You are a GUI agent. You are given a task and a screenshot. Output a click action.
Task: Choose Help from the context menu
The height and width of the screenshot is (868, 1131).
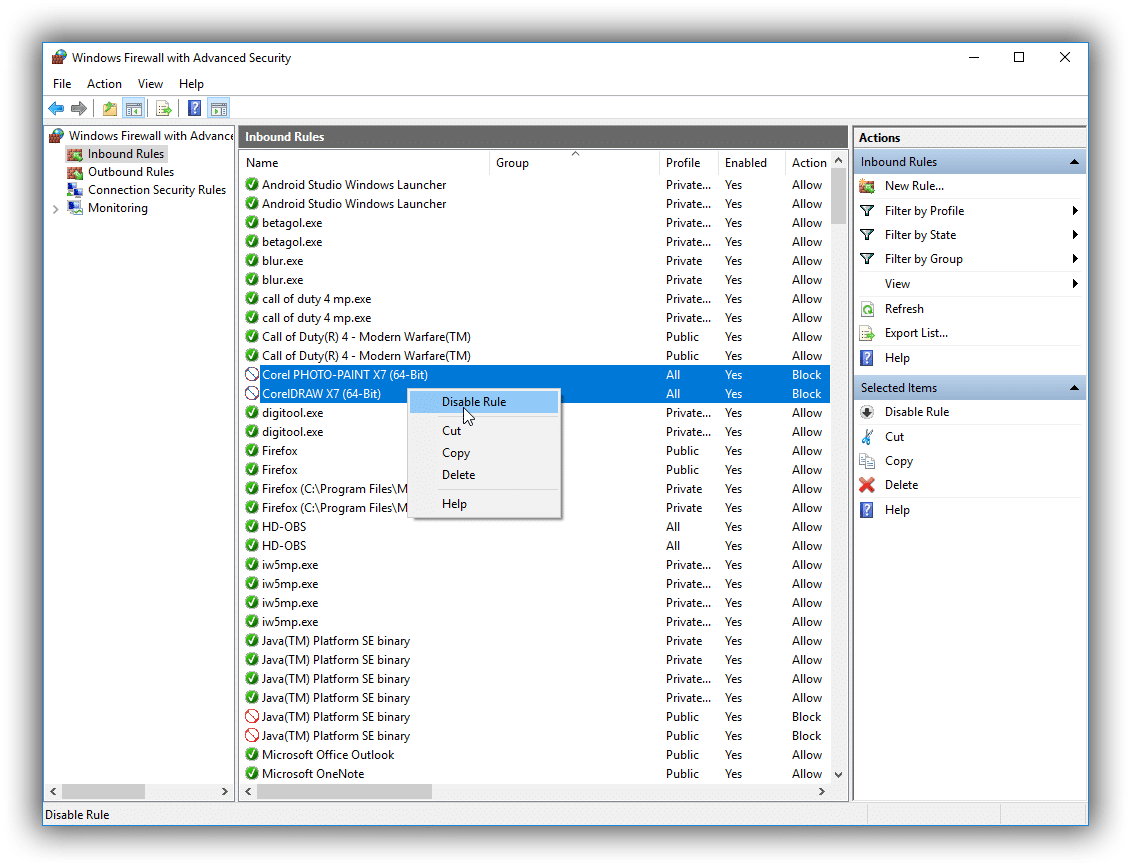(484, 504)
